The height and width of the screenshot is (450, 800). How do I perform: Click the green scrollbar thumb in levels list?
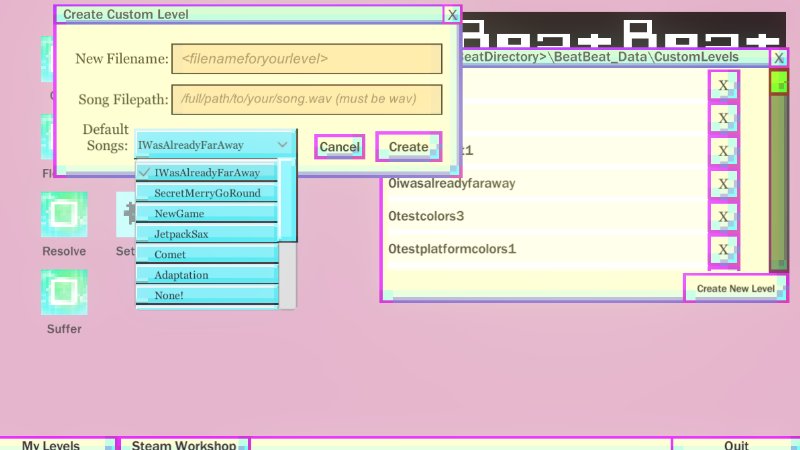click(779, 82)
